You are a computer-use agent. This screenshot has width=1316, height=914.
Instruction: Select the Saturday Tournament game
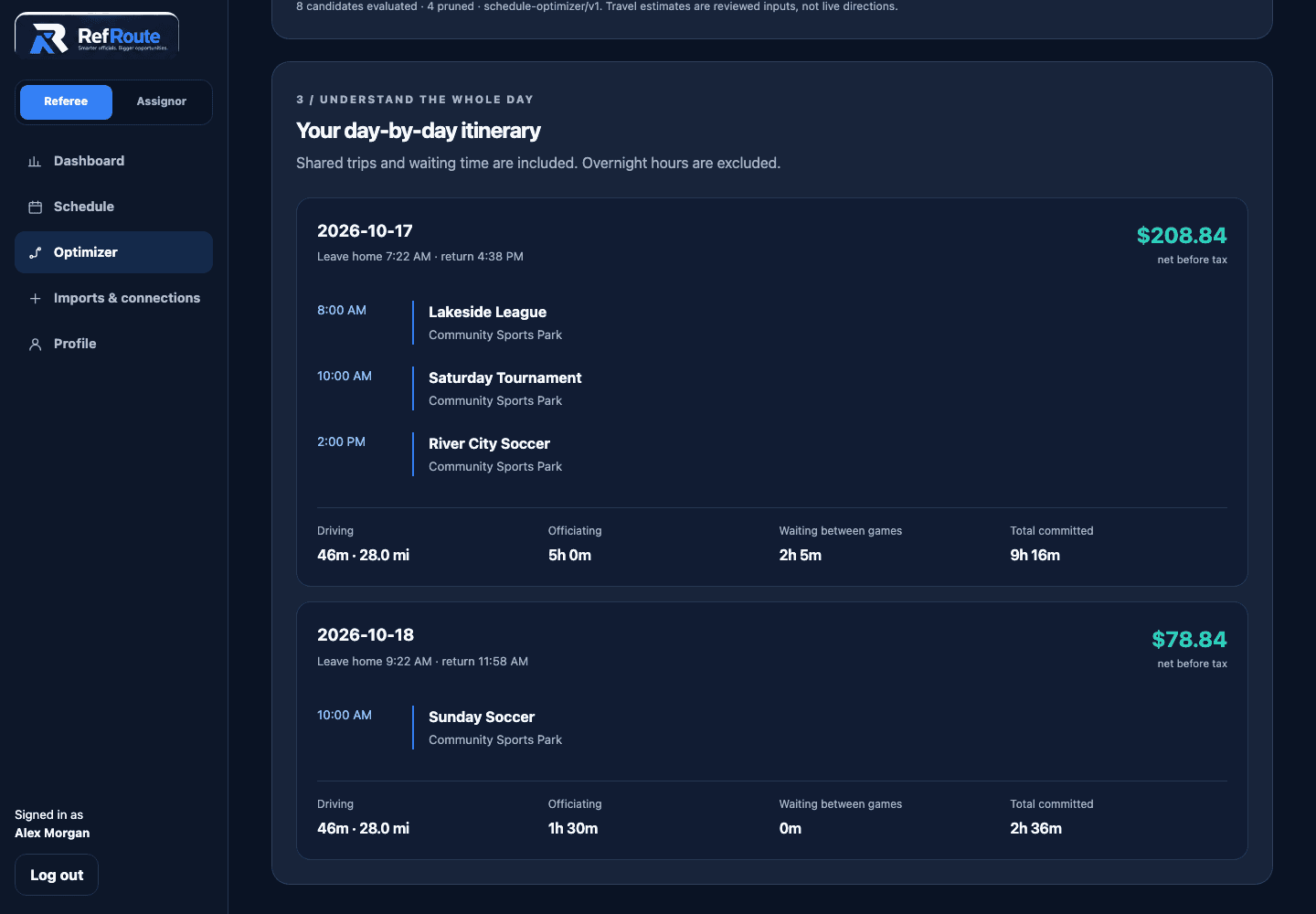click(x=504, y=378)
